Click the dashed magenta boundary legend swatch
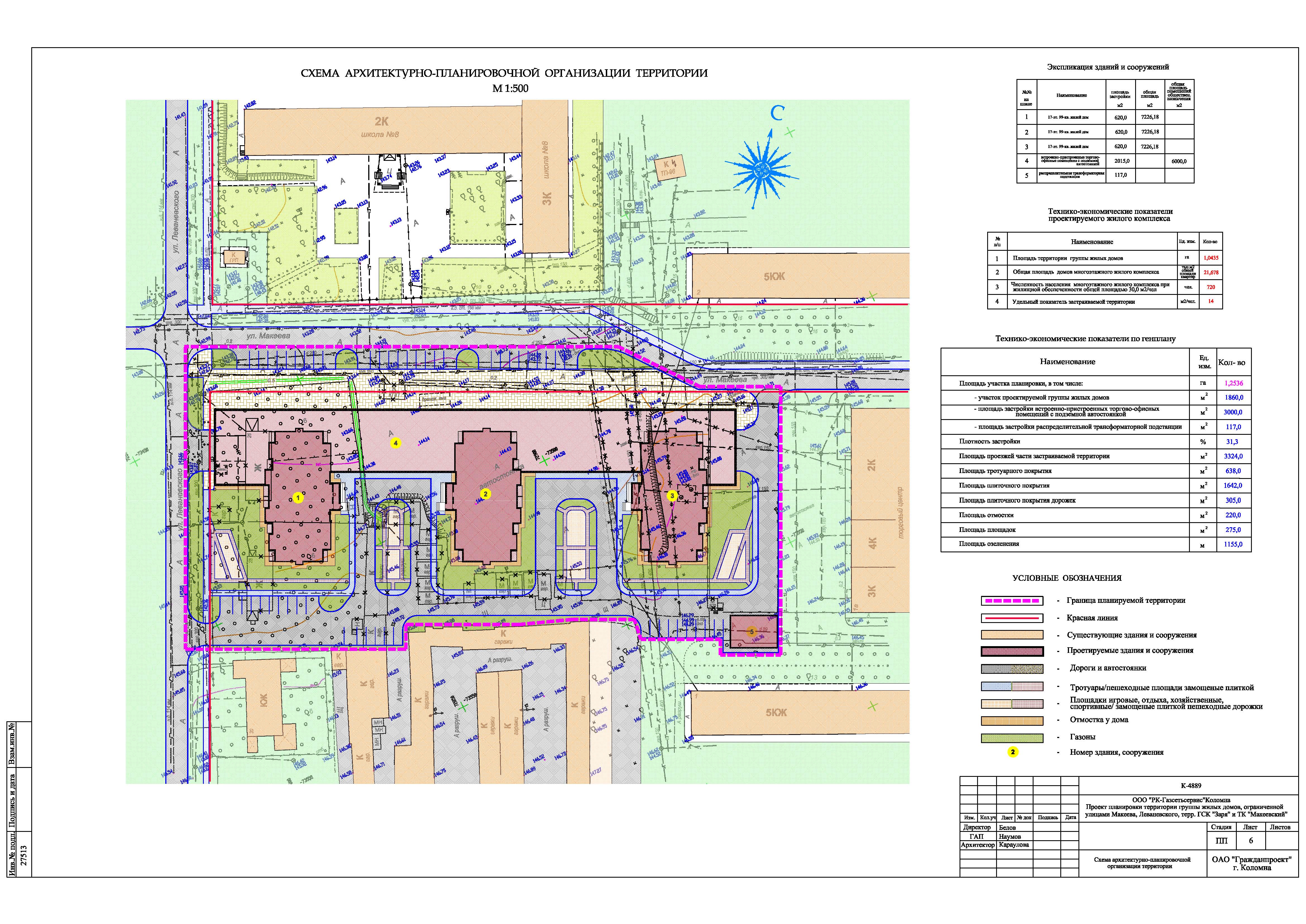The height and width of the screenshot is (924, 1306). click(x=1012, y=601)
